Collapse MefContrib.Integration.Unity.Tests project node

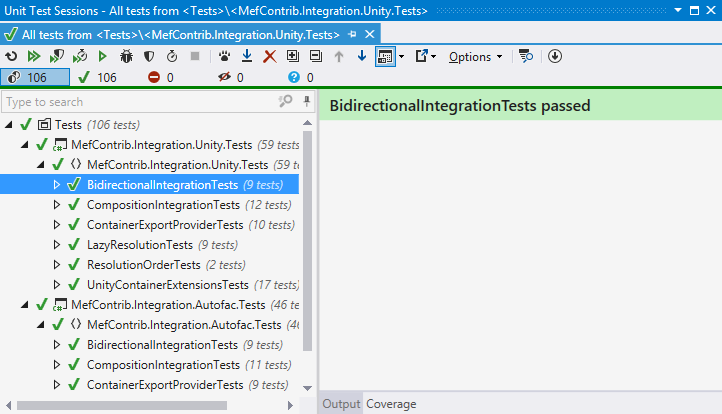pos(24,145)
